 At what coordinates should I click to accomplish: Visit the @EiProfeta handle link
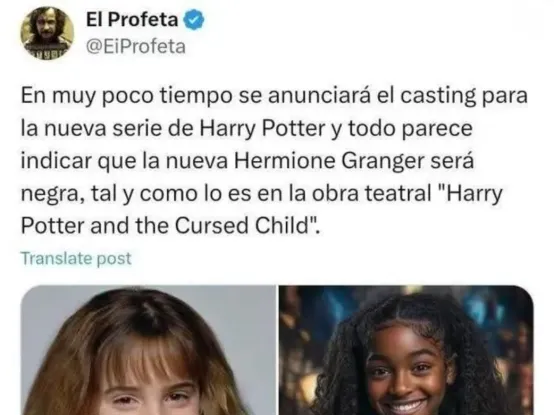(136, 47)
